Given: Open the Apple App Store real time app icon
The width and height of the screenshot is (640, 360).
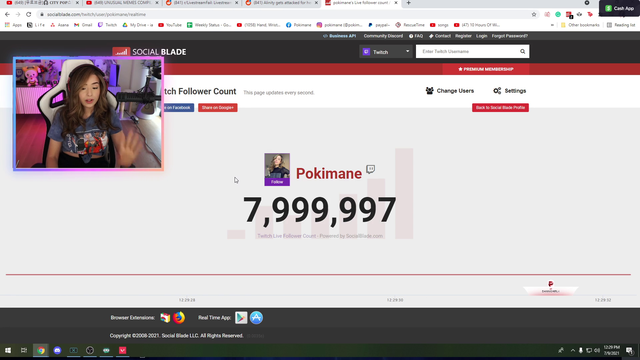Looking at the screenshot, I should [x=256, y=318].
